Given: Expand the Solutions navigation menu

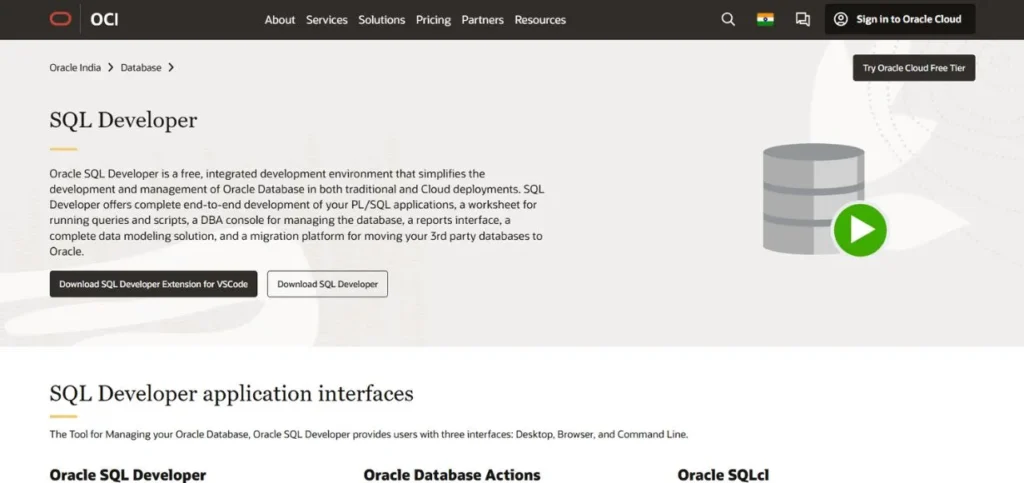Looking at the screenshot, I should point(382,20).
